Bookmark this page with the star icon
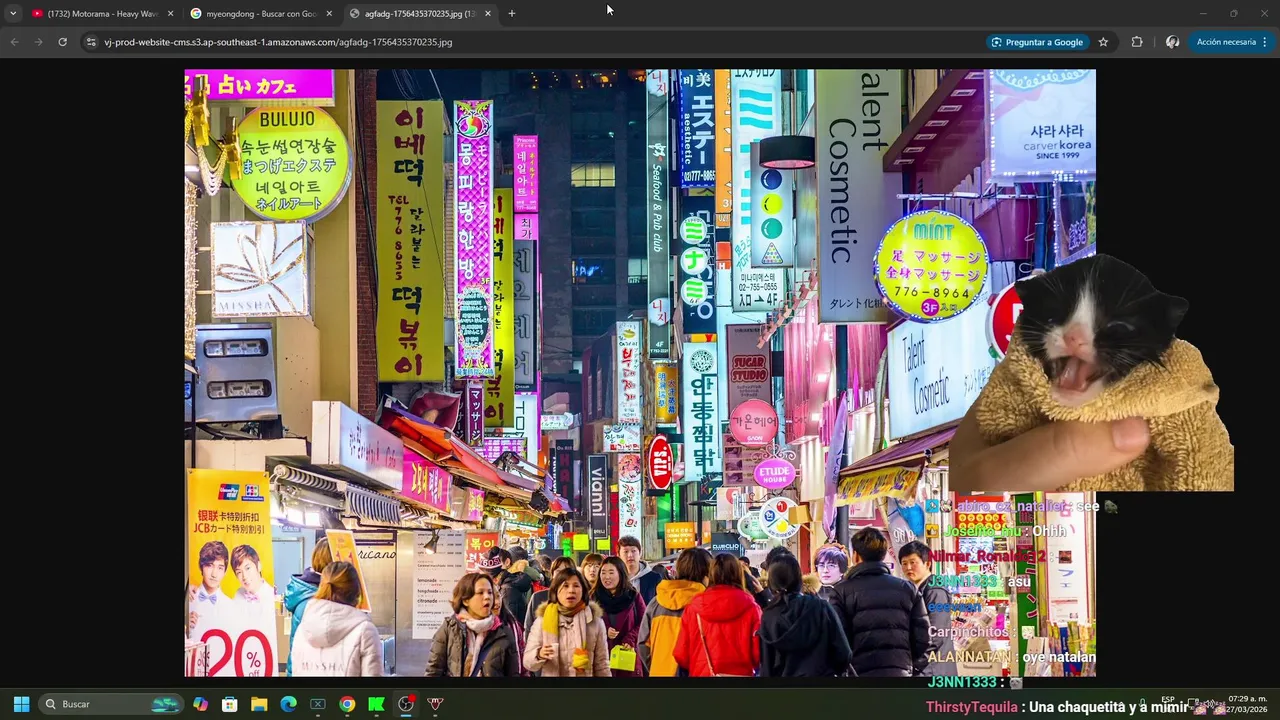The height and width of the screenshot is (720, 1280). [1103, 42]
